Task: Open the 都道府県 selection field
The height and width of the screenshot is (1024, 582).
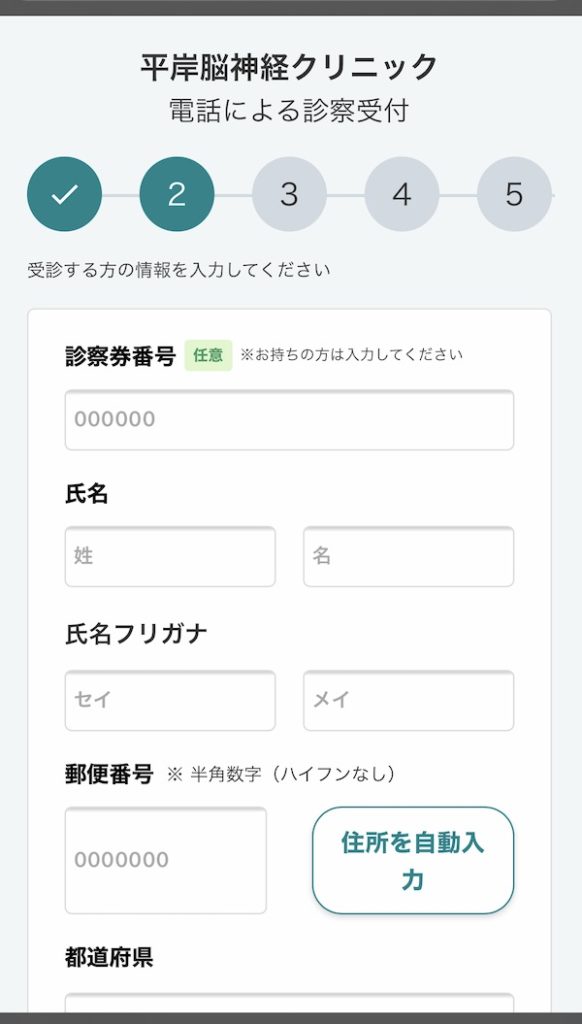Action: [x=289, y=1004]
